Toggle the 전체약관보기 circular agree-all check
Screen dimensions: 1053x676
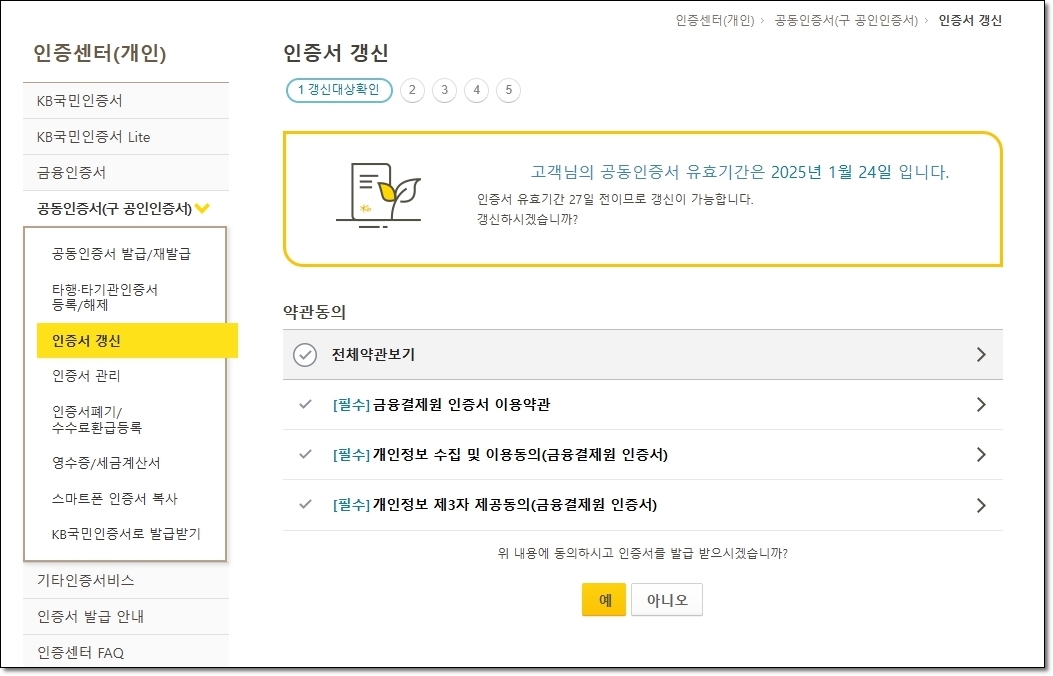click(x=305, y=354)
